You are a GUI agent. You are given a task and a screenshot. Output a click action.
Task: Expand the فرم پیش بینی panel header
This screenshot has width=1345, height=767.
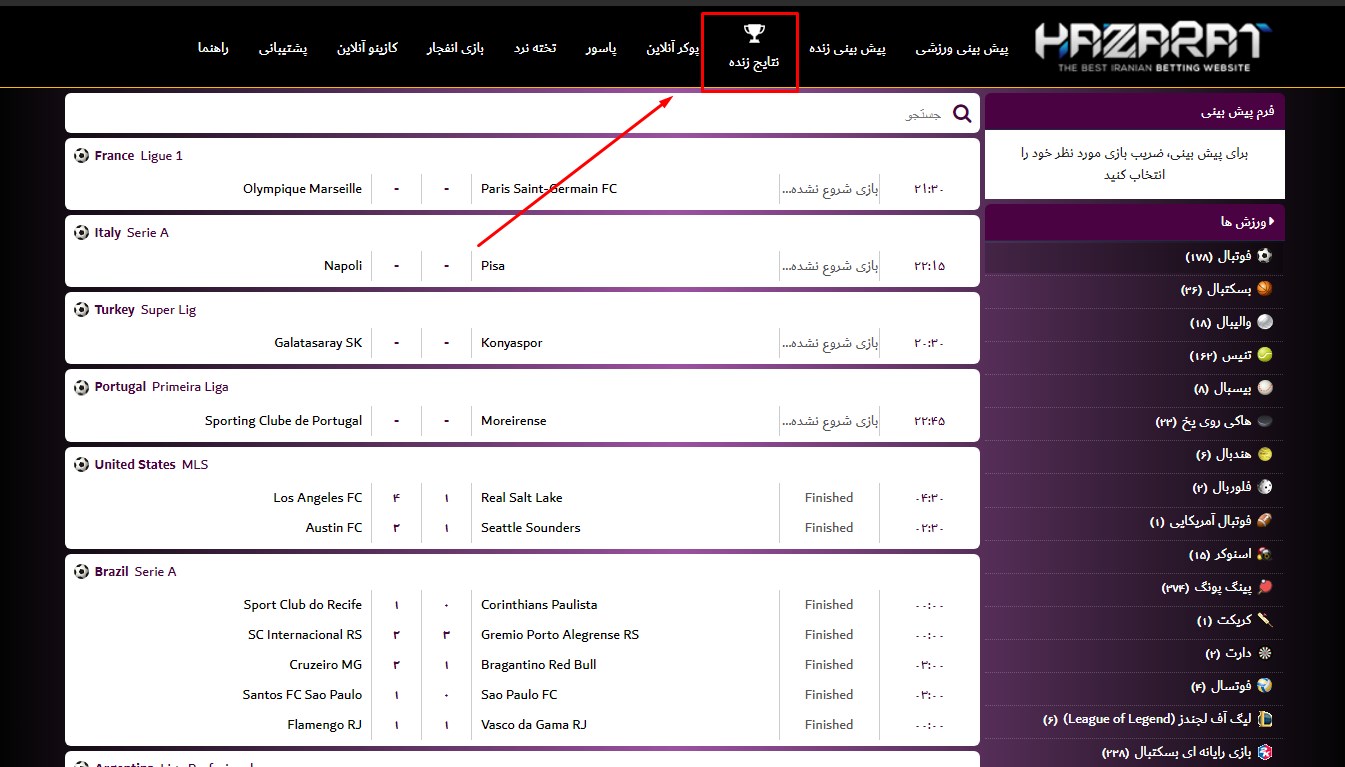(1135, 111)
